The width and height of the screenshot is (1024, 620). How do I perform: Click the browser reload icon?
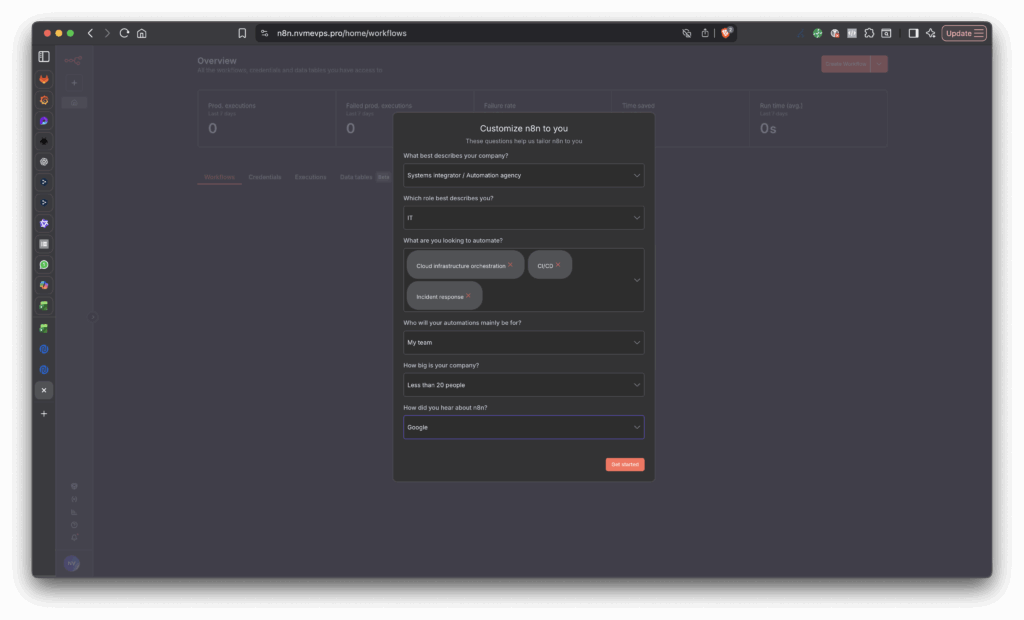click(124, 33)
